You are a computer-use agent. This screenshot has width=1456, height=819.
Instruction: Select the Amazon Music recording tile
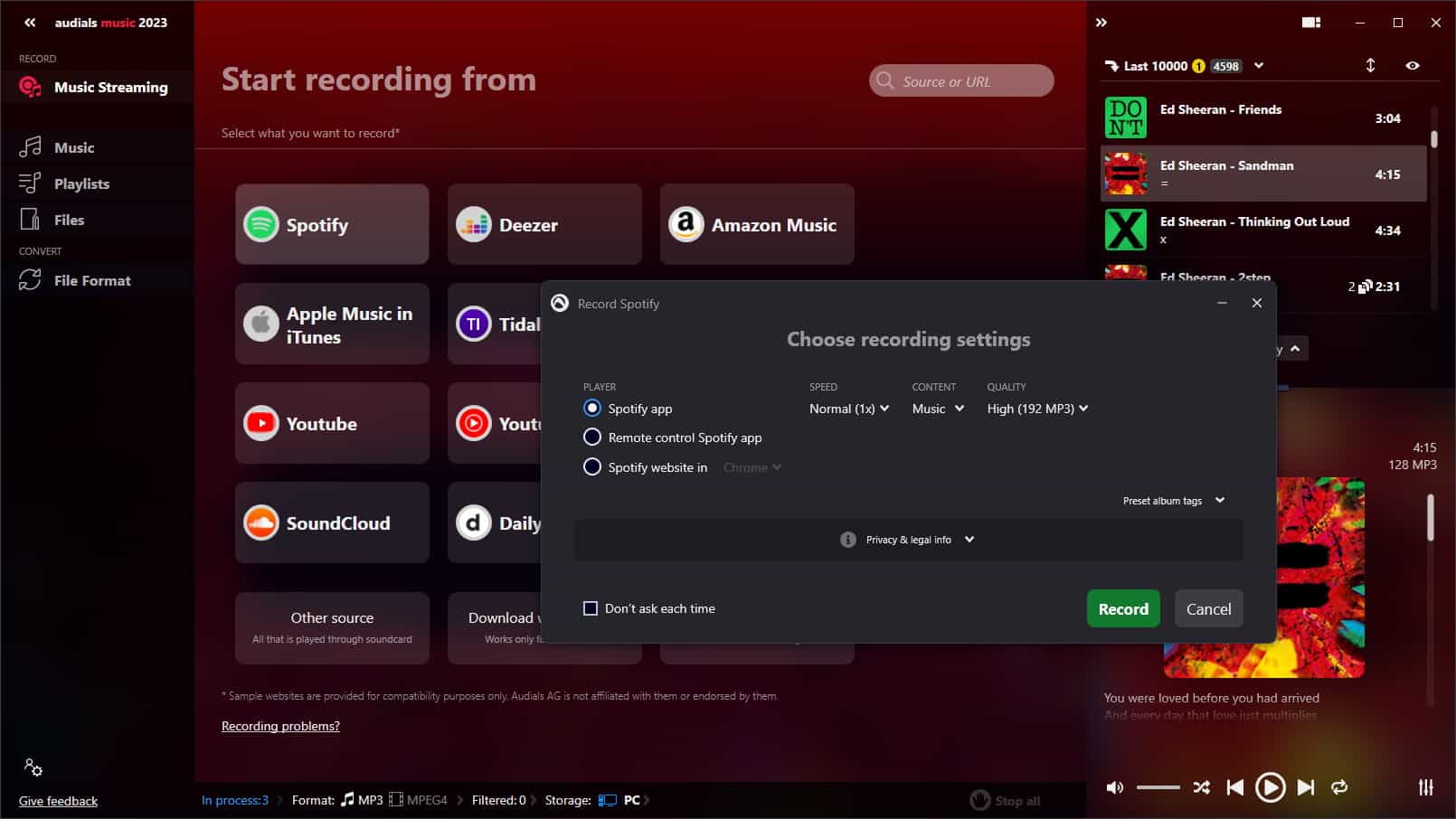[757, 224]
